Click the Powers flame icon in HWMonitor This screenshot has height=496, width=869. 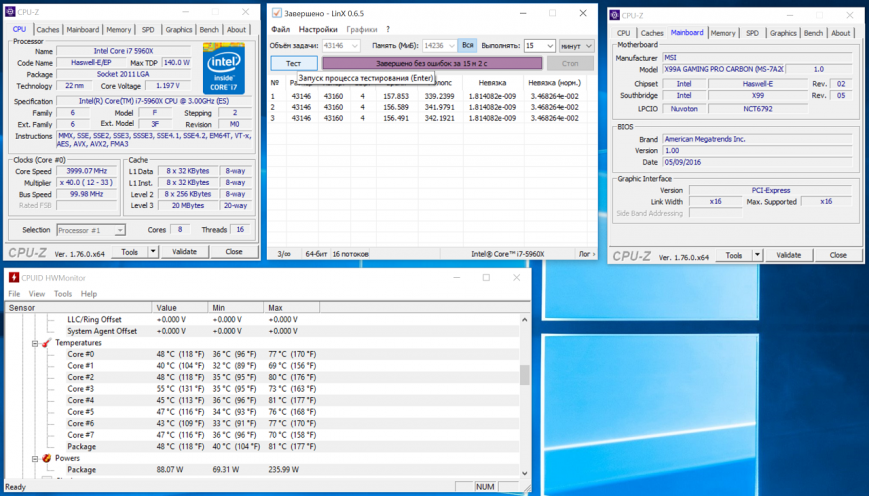47,458
